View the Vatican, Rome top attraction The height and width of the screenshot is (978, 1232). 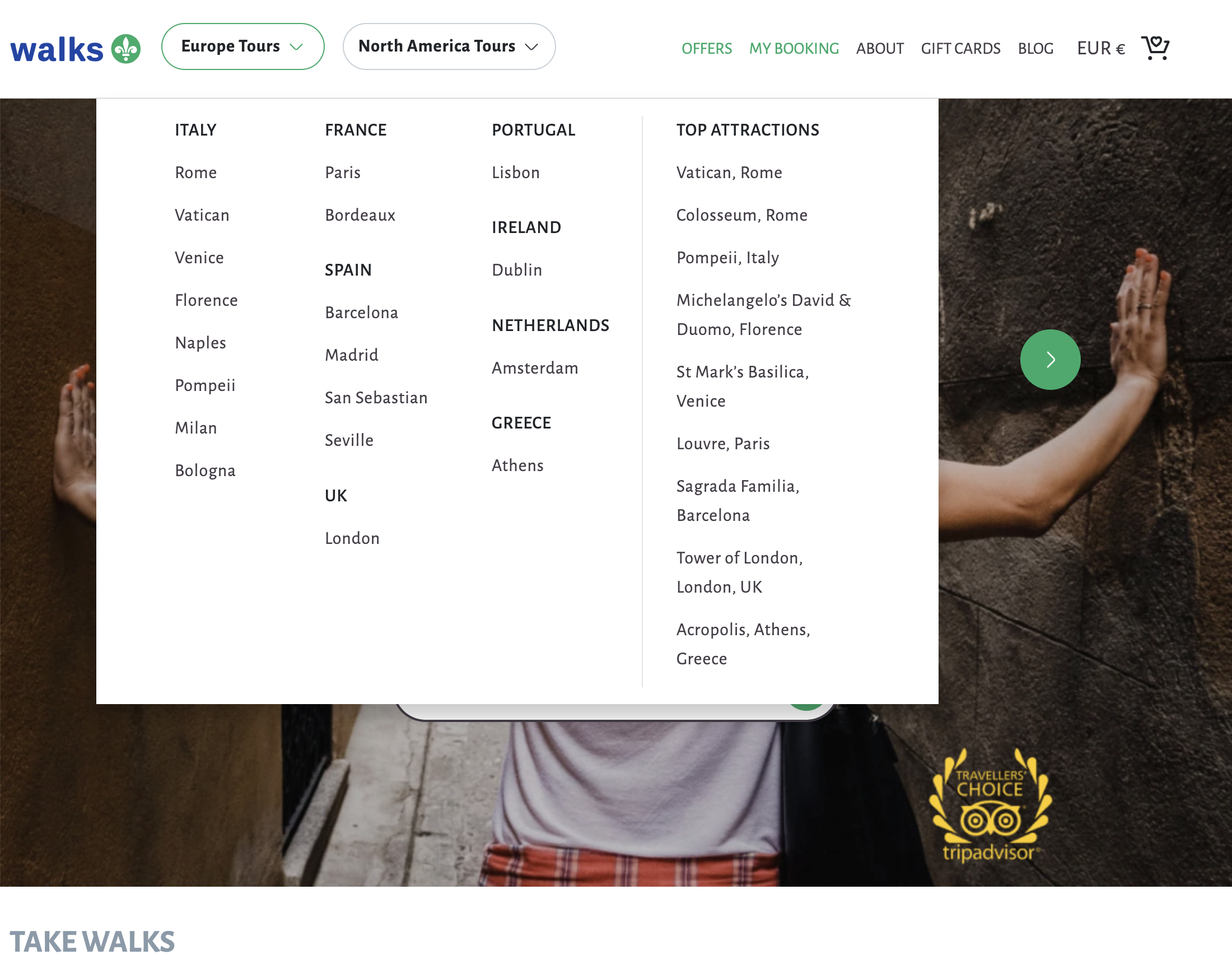(729, 172)
